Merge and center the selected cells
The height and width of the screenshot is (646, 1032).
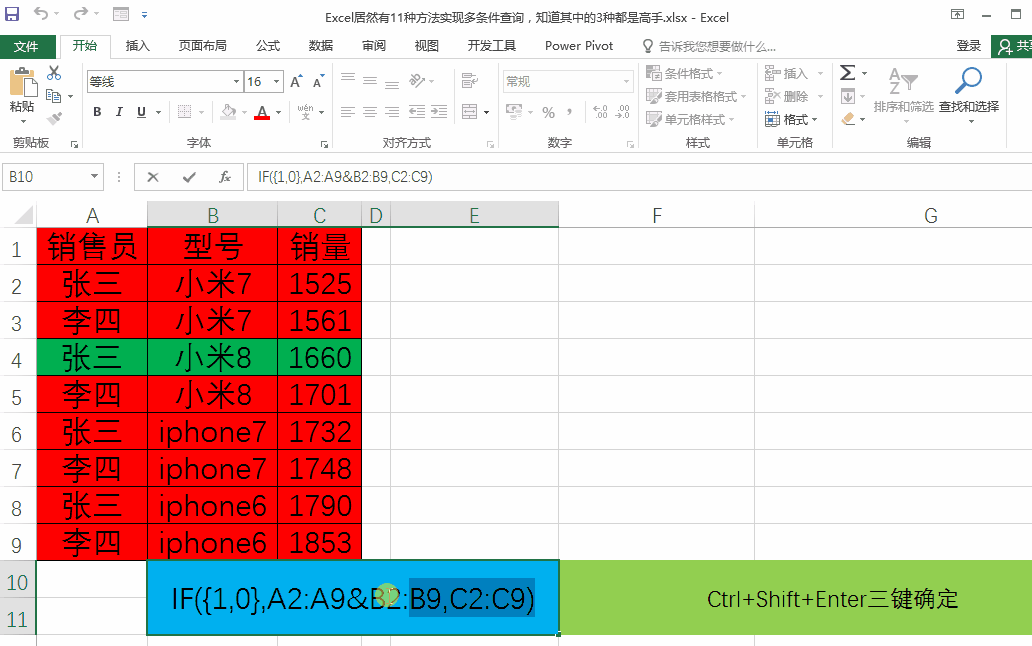(x=470, y=112)
